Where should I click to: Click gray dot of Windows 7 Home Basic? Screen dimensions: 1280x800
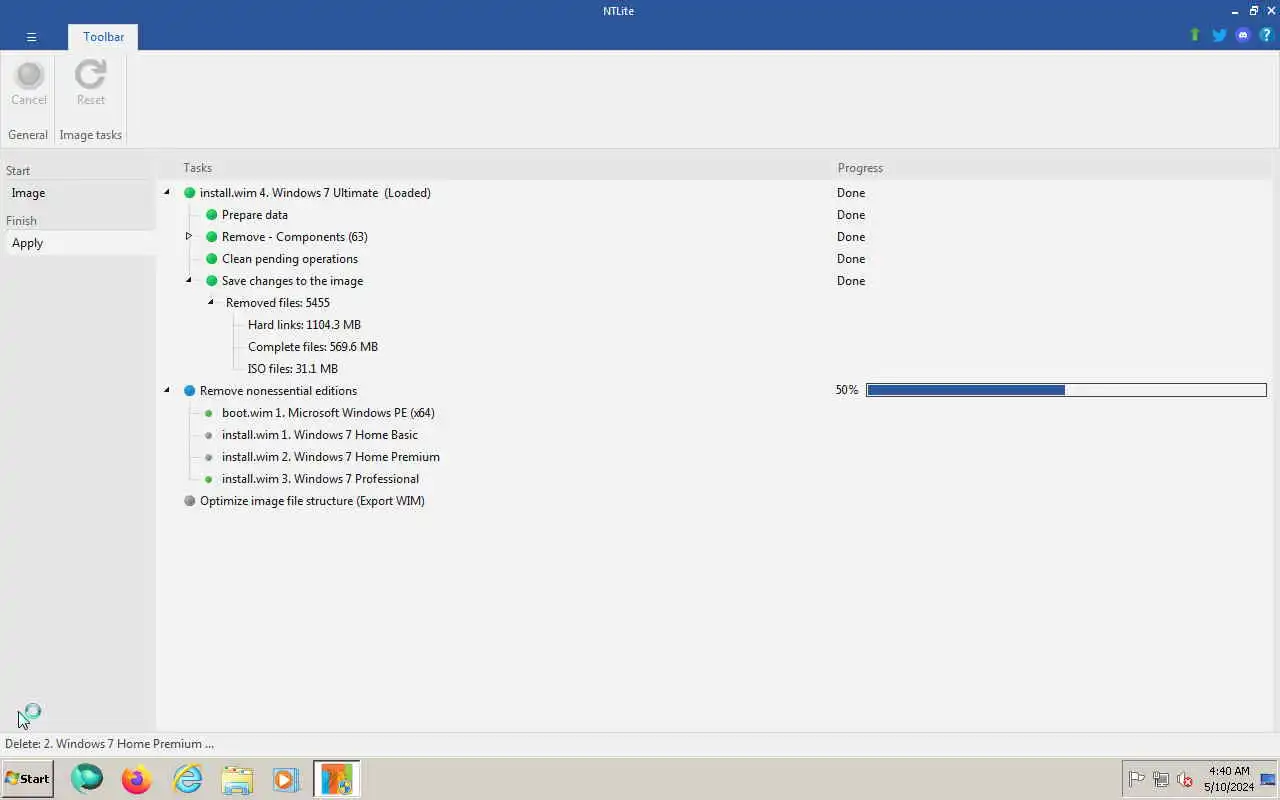click(209, 435)
